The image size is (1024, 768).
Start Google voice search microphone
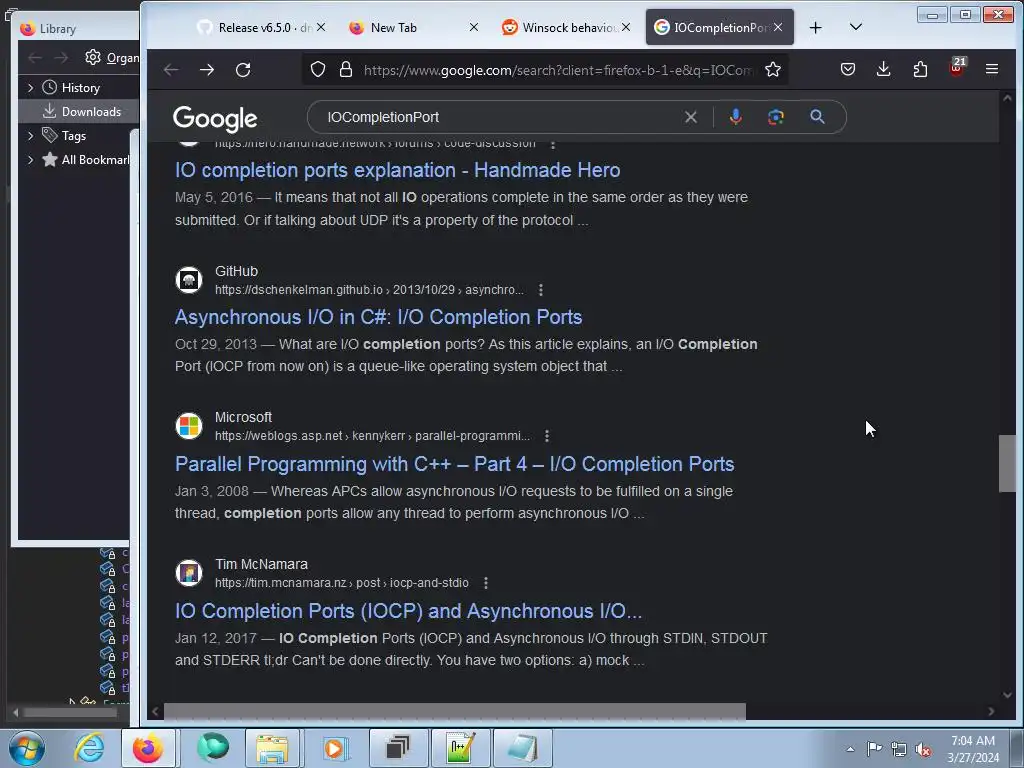click(735, 117)
